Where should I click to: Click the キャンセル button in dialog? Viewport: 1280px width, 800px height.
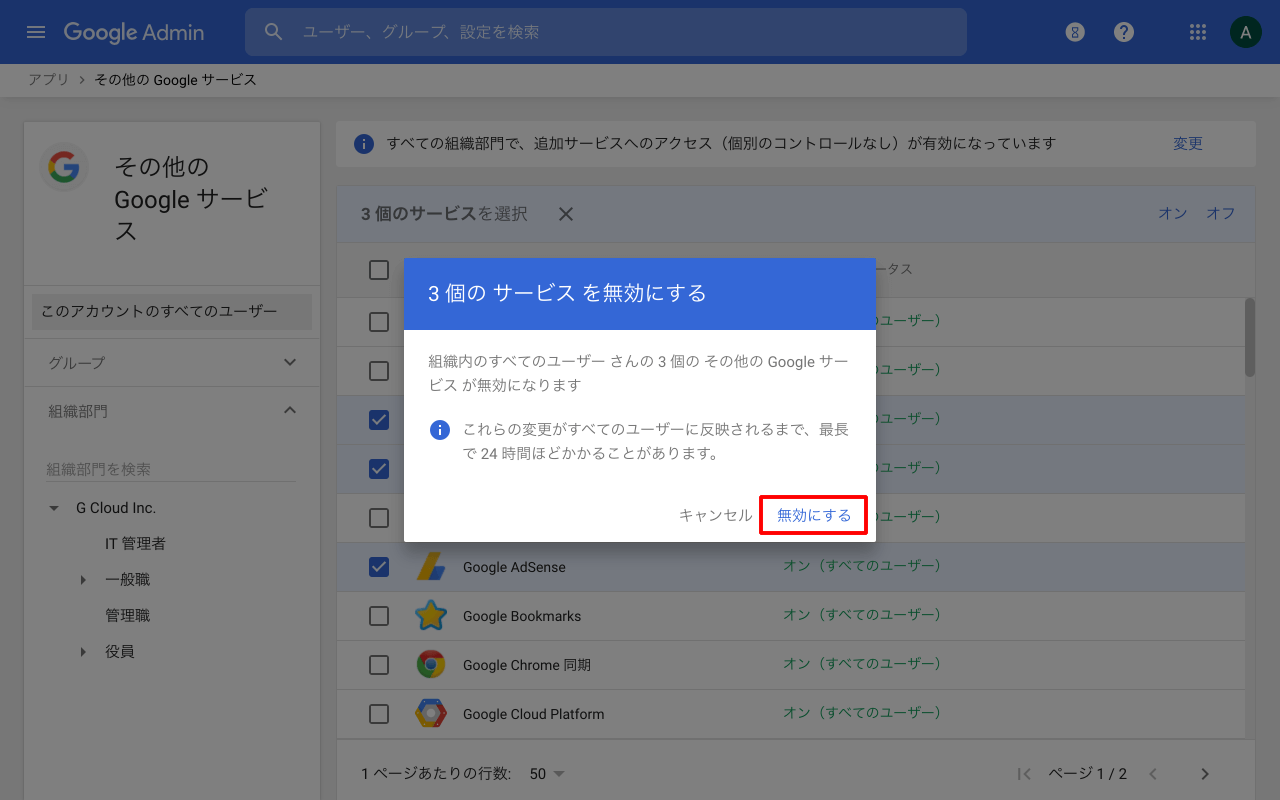(715, 515)
